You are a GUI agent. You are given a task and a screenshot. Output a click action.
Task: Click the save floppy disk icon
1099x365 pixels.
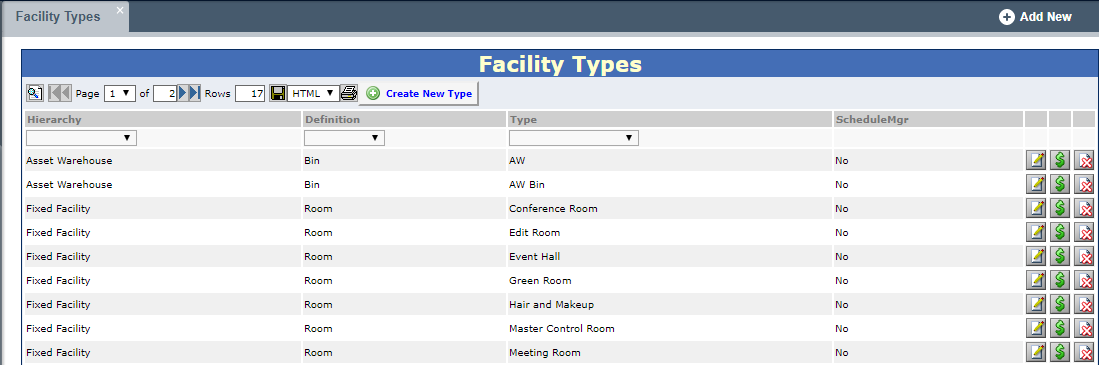(x=278, y=93)
